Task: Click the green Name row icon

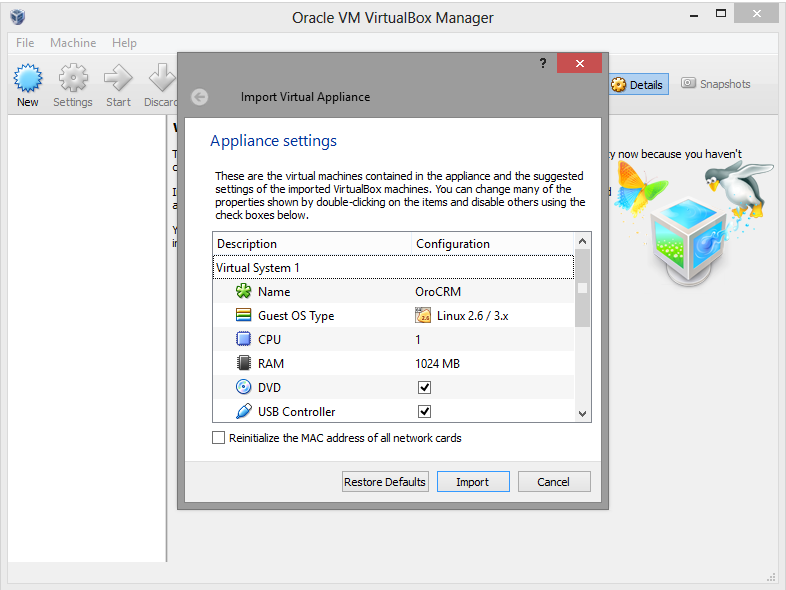Action: [244, 291]
